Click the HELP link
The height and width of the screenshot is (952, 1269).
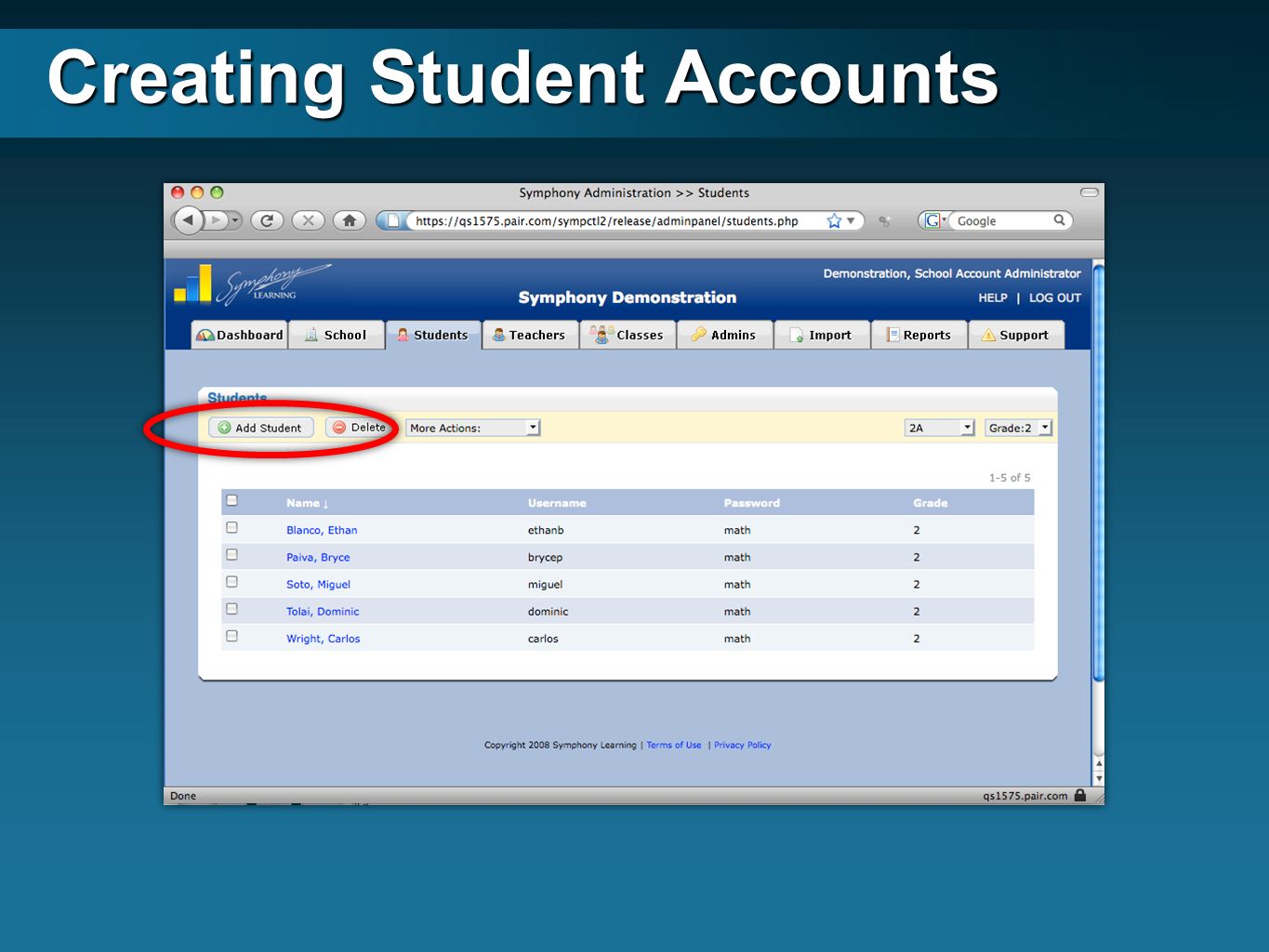pos(993,297)
